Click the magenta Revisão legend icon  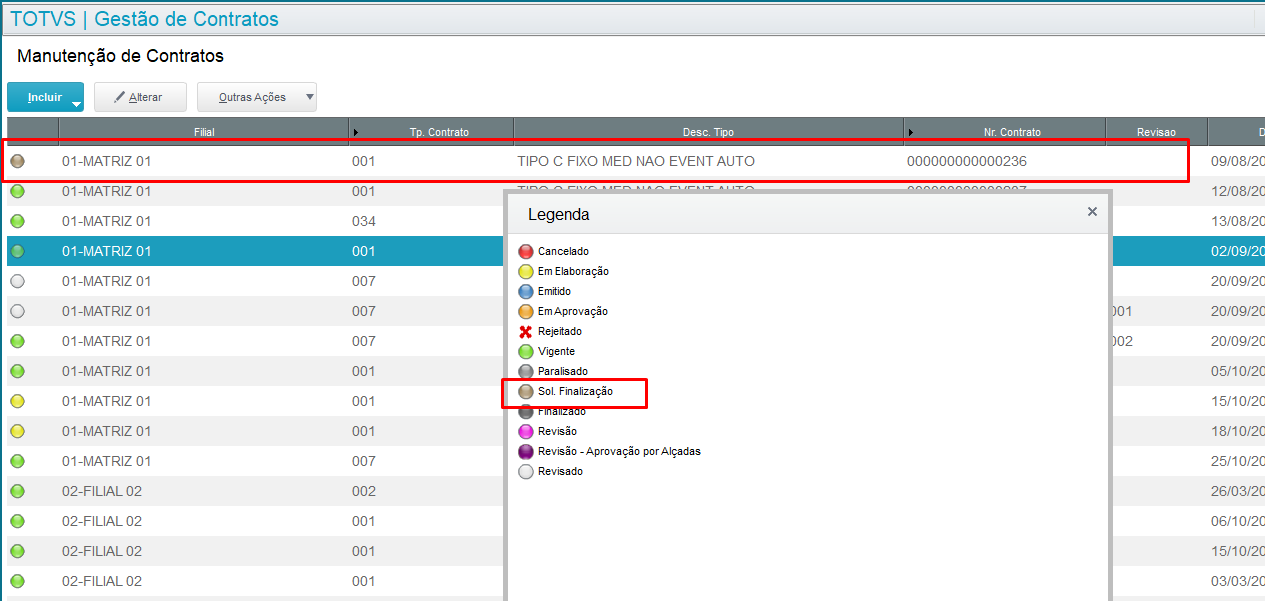(x=526, y=432)
